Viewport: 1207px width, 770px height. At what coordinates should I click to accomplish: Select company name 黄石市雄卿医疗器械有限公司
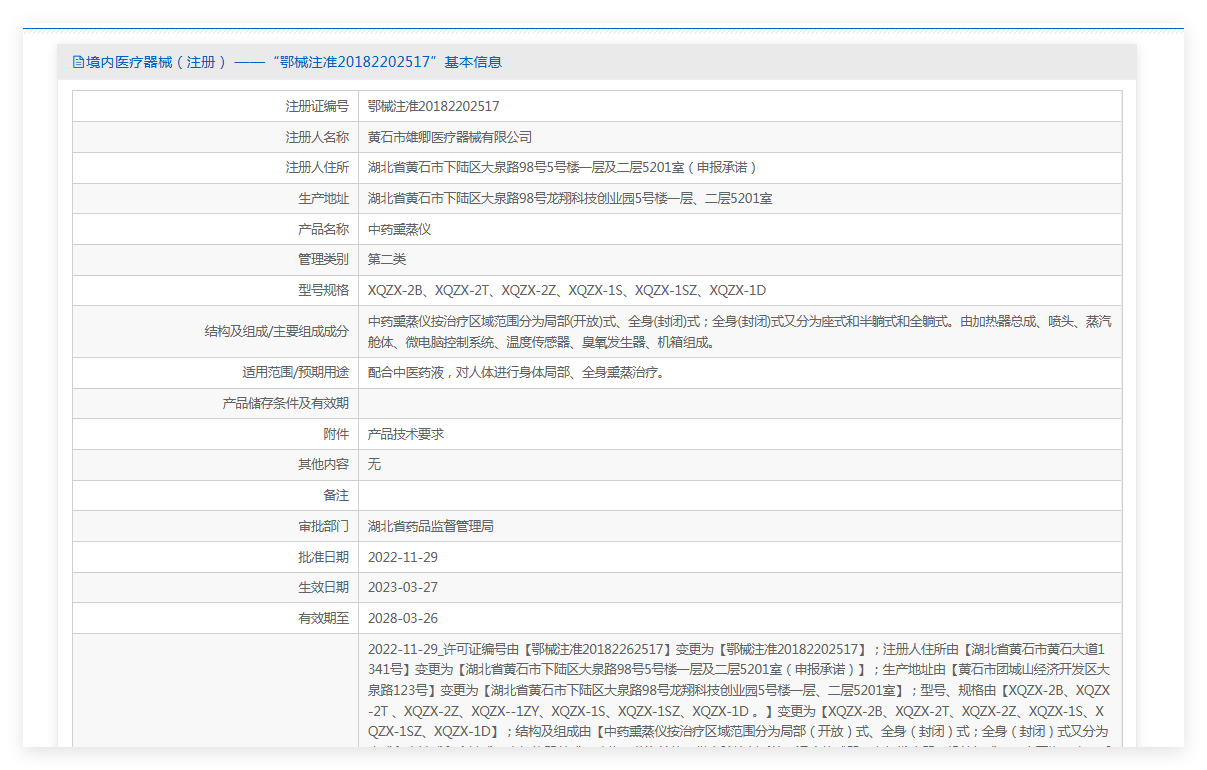450,137
